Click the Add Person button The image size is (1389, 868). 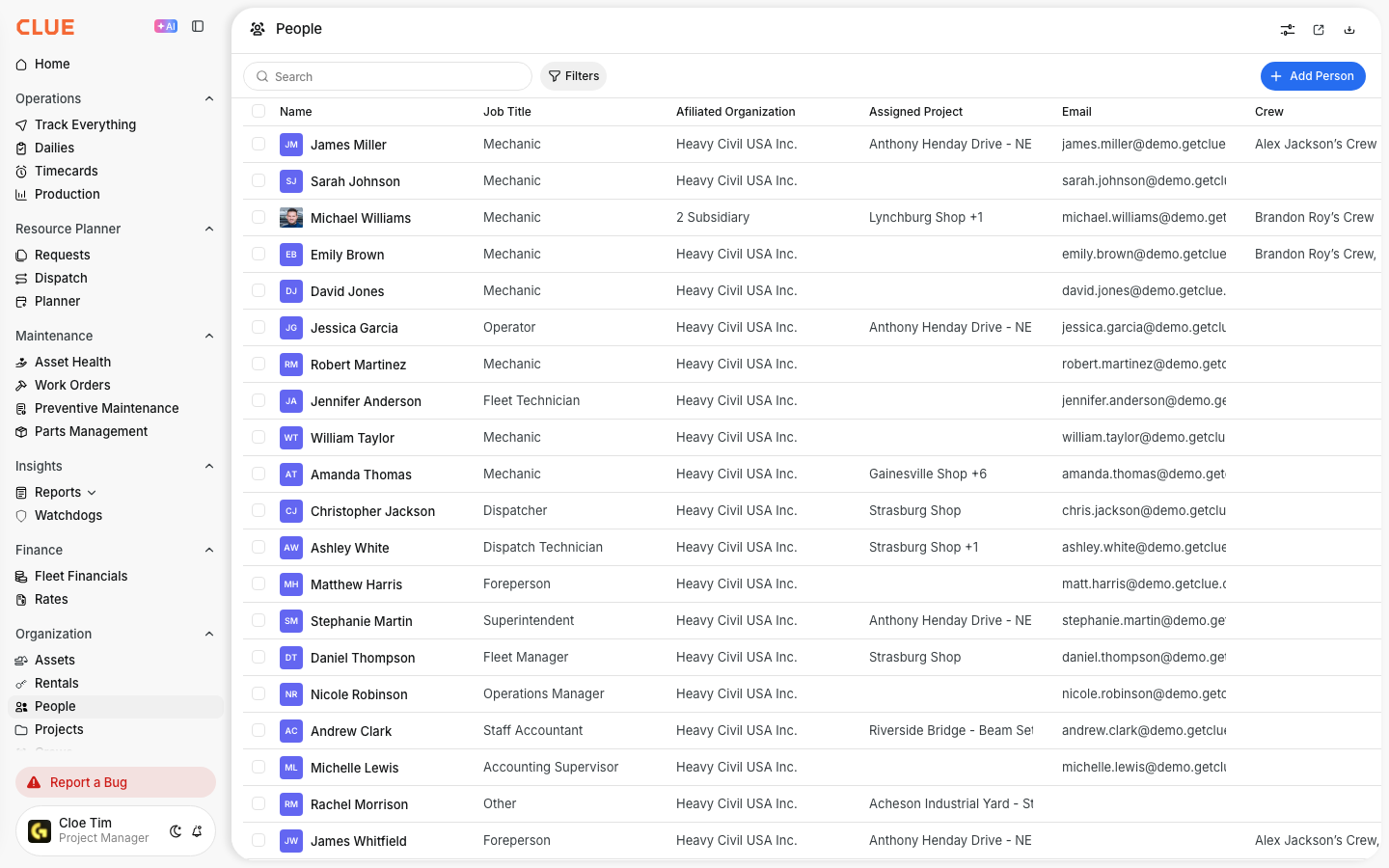pos(1313,76)
